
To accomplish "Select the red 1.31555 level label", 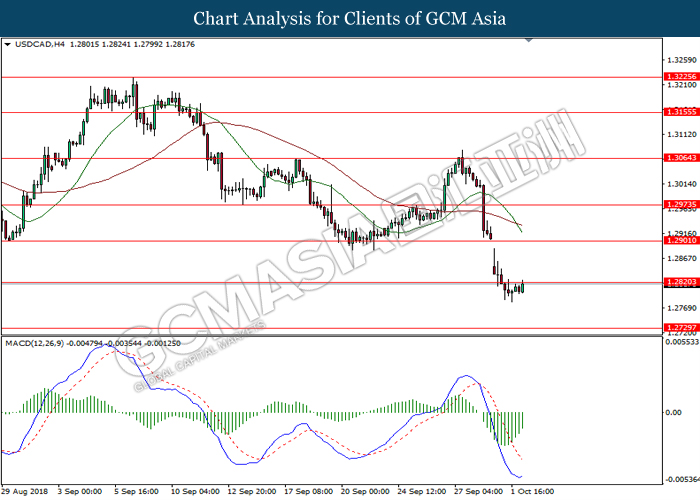I will pyautogui.click(x=681, y=112).
